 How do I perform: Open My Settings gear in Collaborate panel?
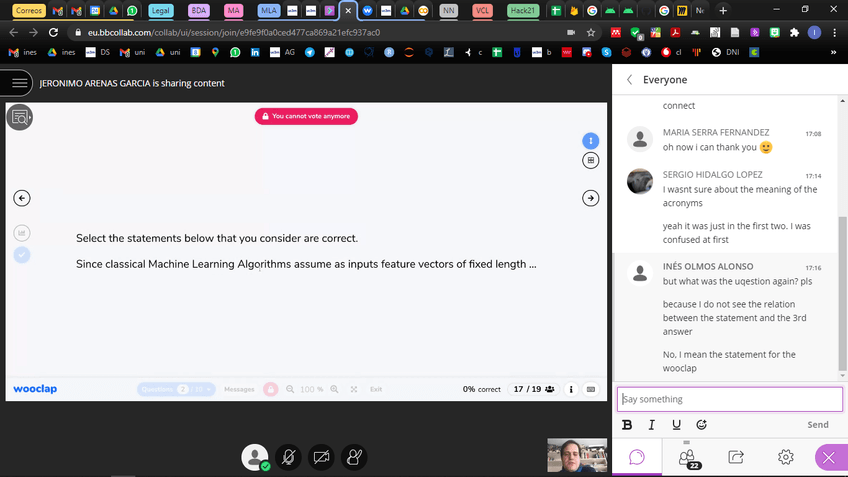pyautogui.click(x=785, y=457)
